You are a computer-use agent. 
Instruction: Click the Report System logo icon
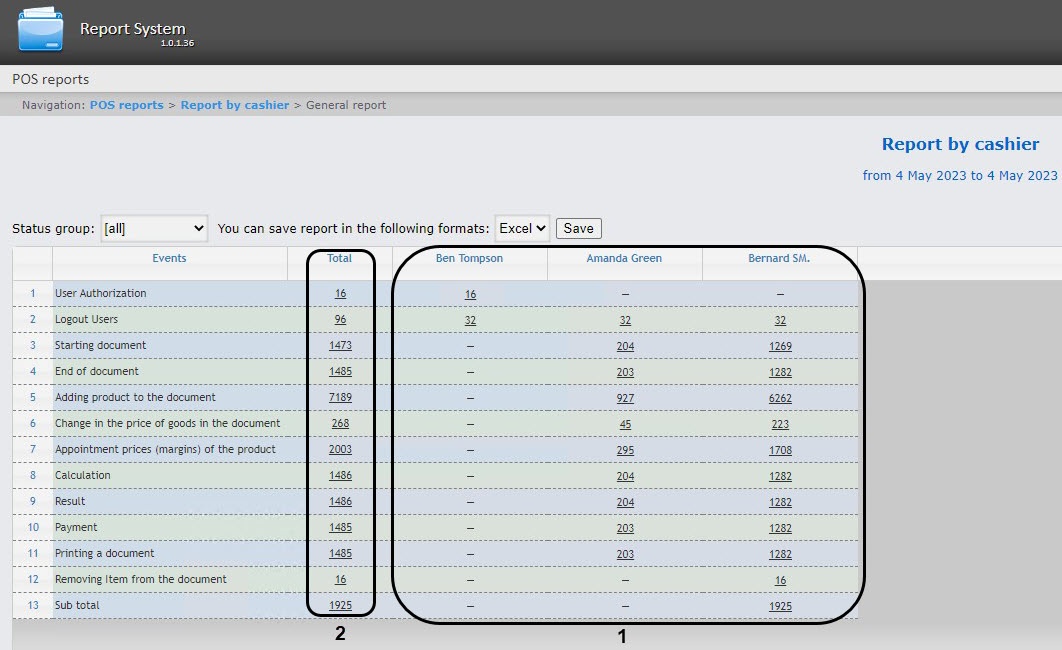point(40,31)
